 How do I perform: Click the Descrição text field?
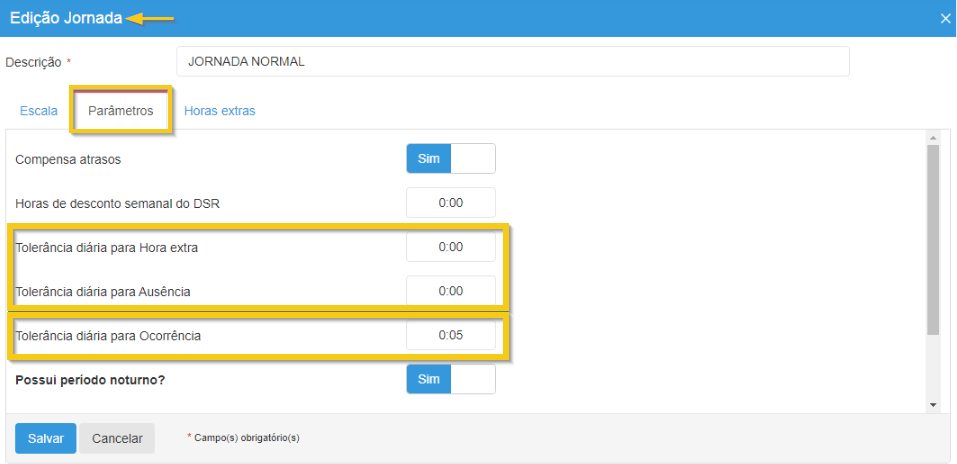coord(512,61)
